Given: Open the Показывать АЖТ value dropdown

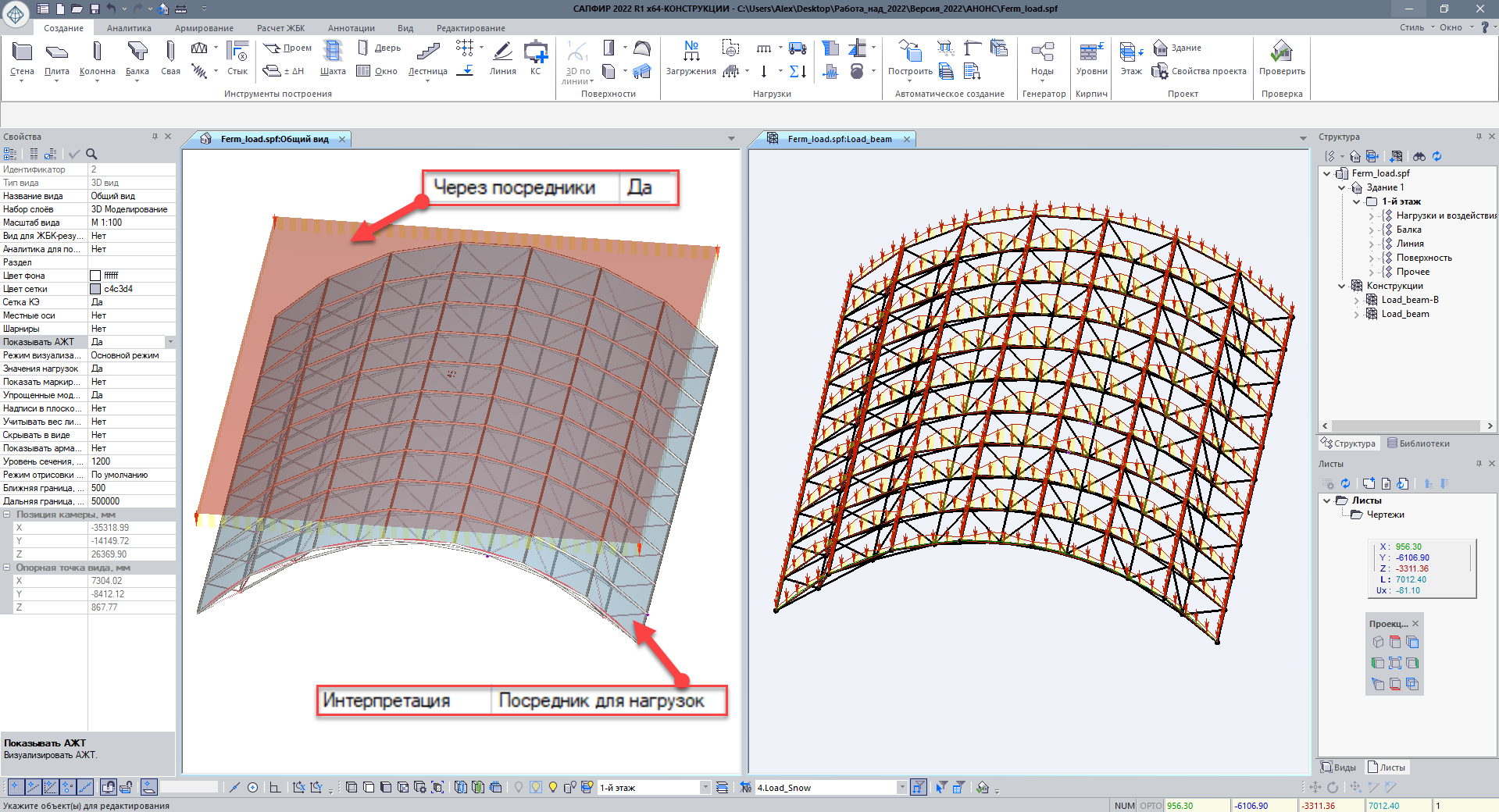Looking at the screenshot, I should coord(170,342).
